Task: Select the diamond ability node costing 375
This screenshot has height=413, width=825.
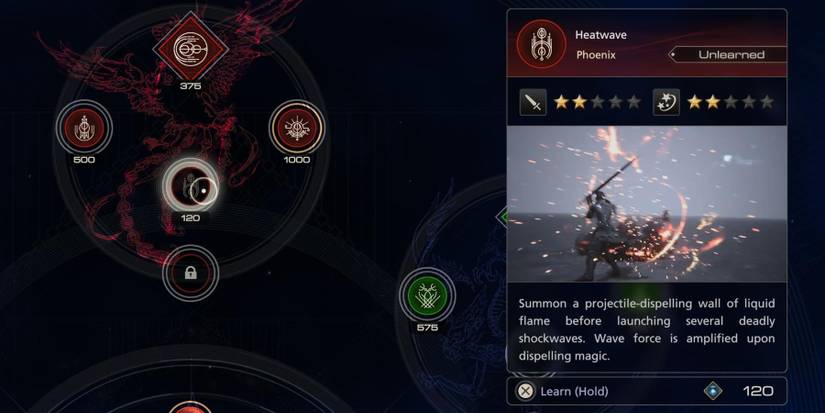Action: click(190, 48)
